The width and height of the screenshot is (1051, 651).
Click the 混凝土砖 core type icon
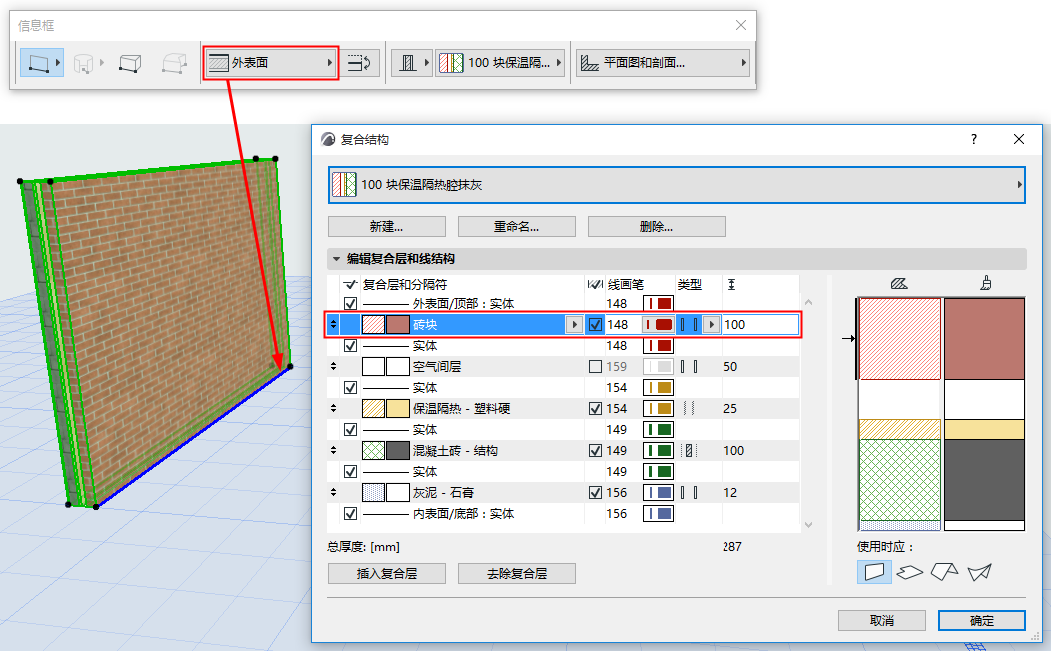[x=688, y=451]
